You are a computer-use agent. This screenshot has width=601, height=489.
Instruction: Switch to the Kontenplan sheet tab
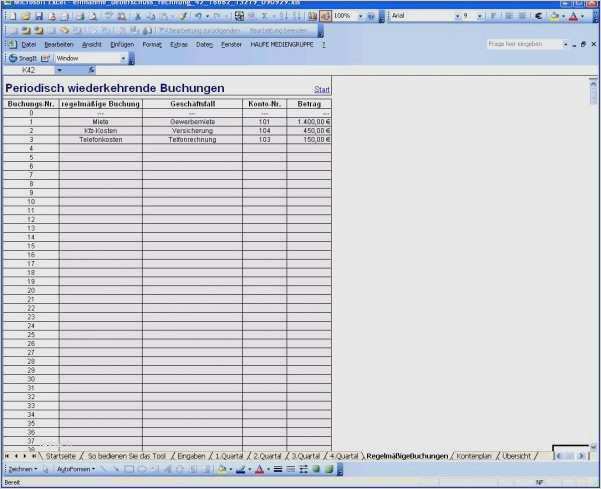tap(474, 456)
